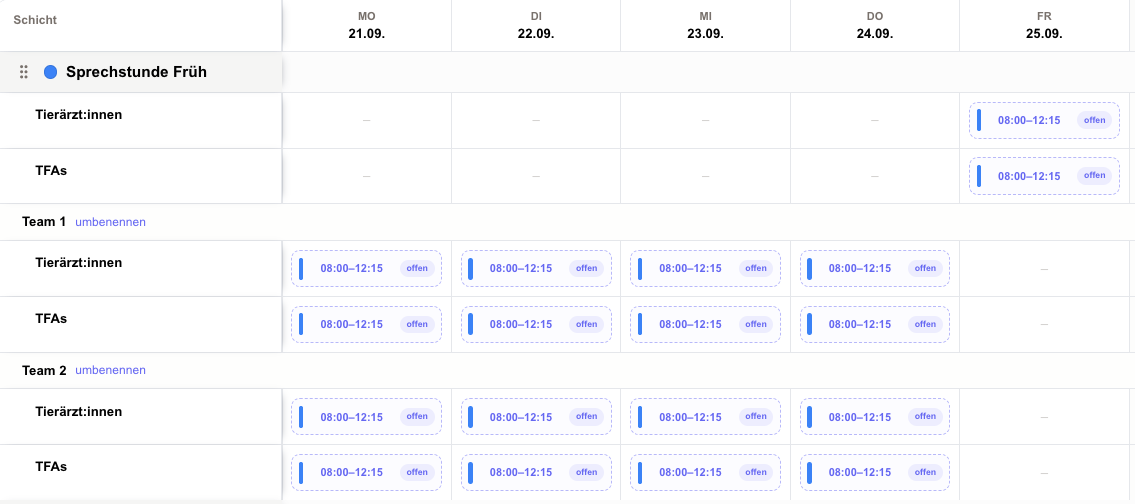
Task: Click Tierärzt:innen row label under Sprechstunde Früh
Action: 79,114
